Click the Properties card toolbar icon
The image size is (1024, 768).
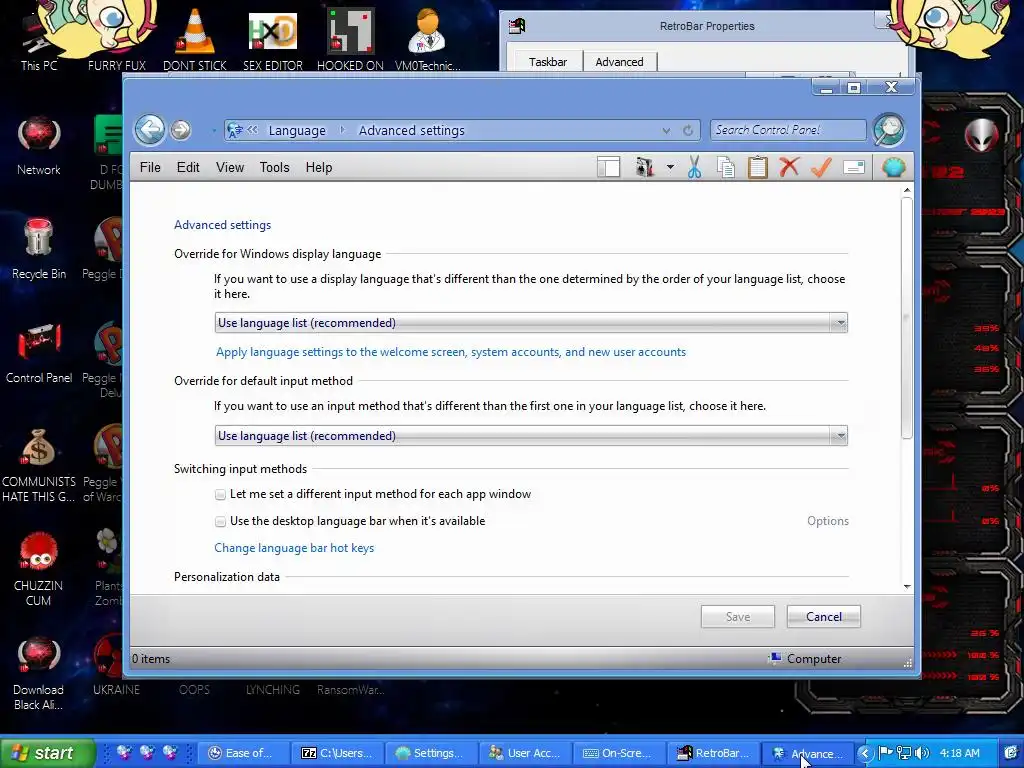click(854, 168)
